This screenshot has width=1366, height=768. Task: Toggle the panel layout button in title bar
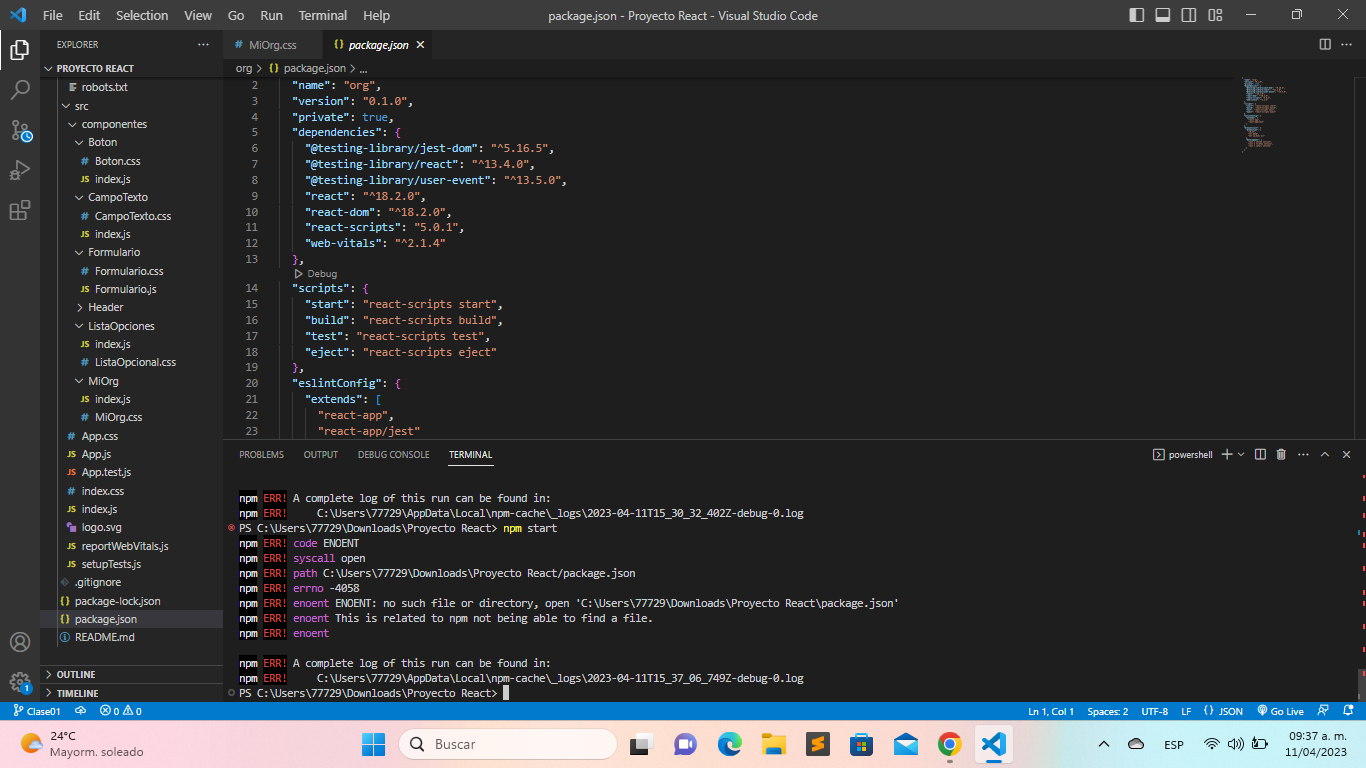(1163, 15)
